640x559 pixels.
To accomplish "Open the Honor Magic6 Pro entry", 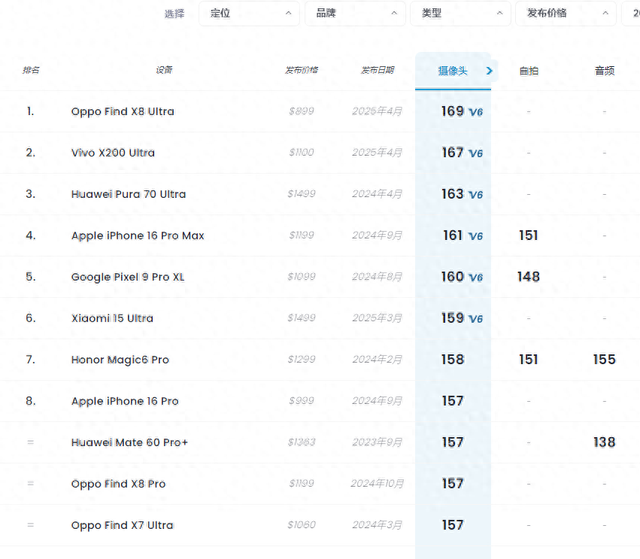I will [x=120, y=359].
